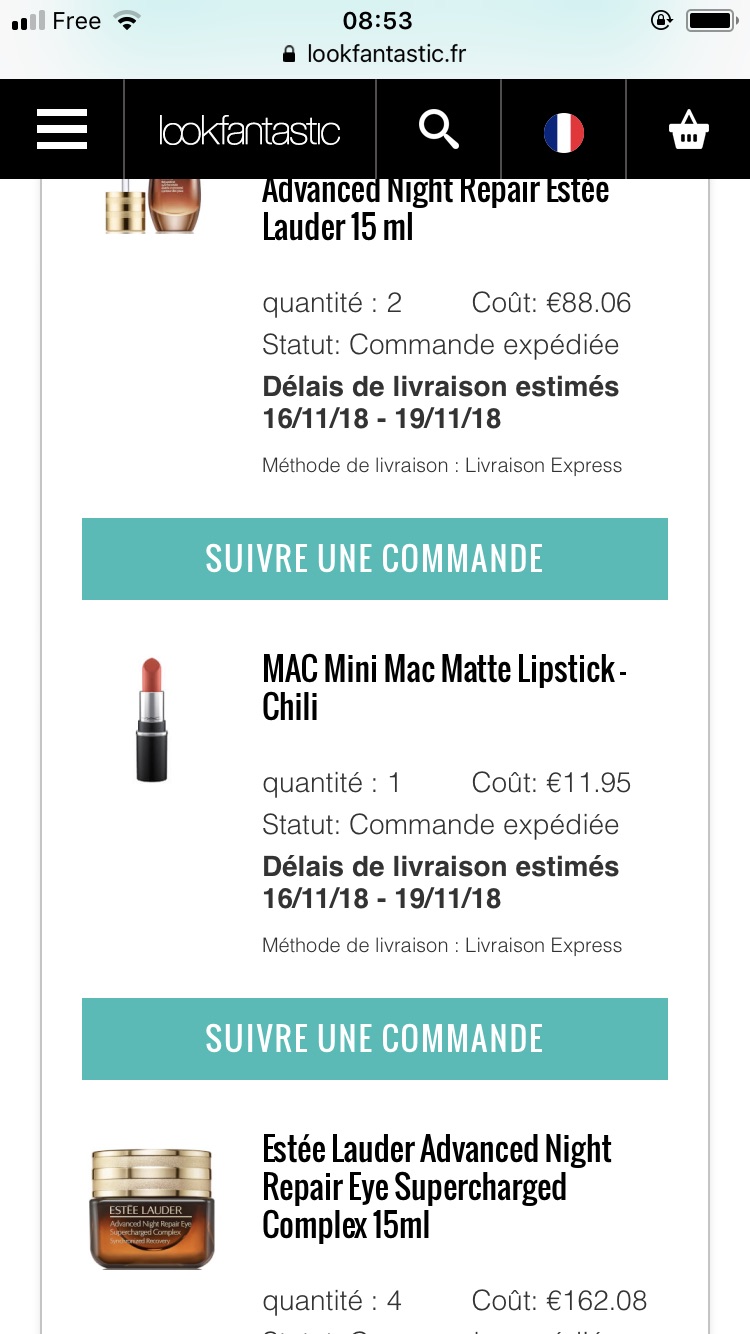Go to lookfantastic home via logo
This screenshot has height=1334, width=750.
coord(249,131)
